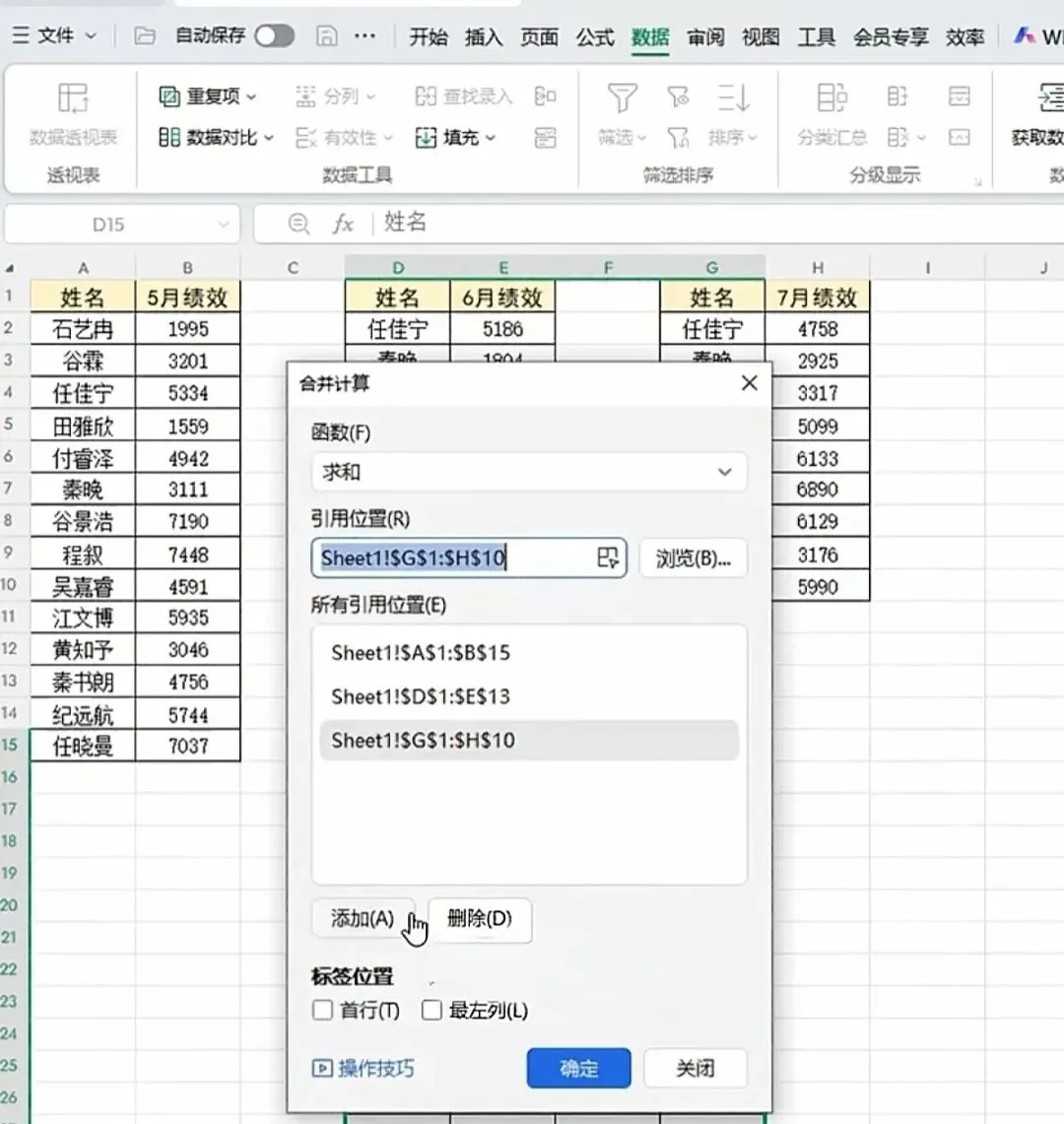Click the save disk icon
This screenshot has width=1064, height=1124.
(326, 35)
